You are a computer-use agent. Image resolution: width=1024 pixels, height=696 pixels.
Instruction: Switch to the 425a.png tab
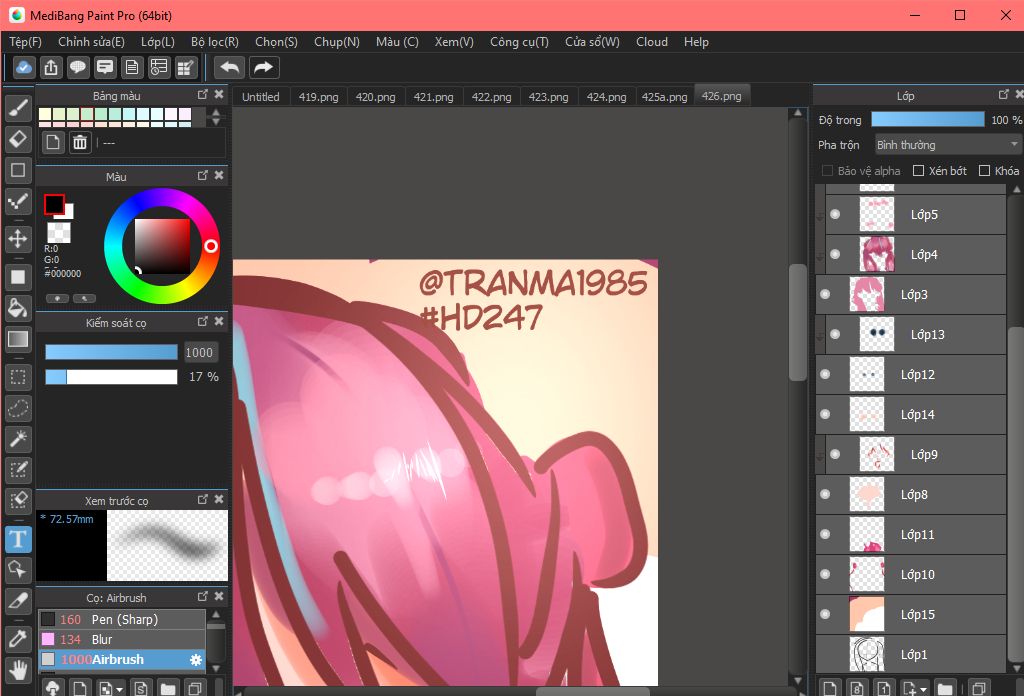[664, 97]
